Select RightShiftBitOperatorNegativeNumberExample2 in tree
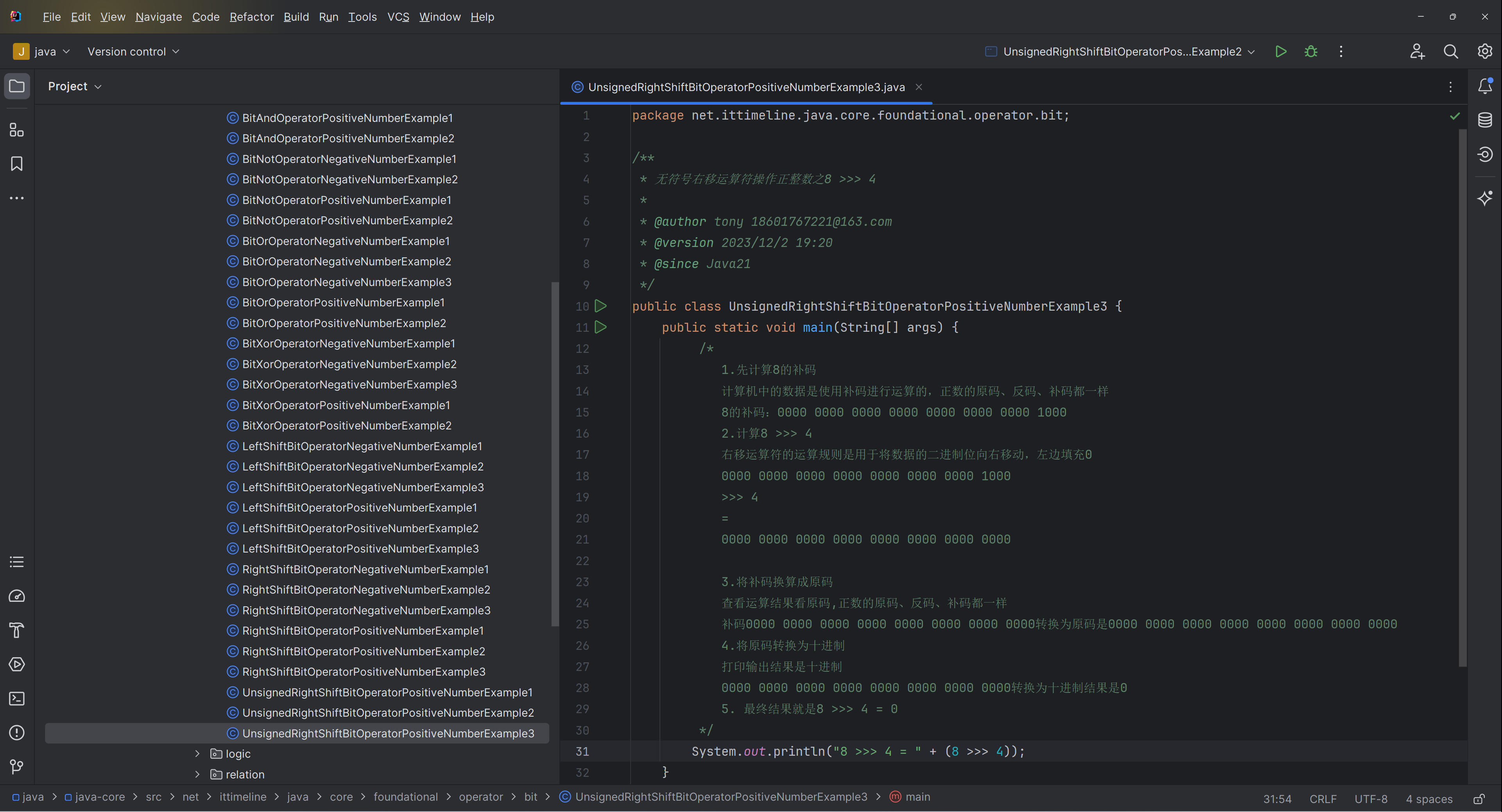Viewport: 1502px width, 812px height. tap(366, 590)
